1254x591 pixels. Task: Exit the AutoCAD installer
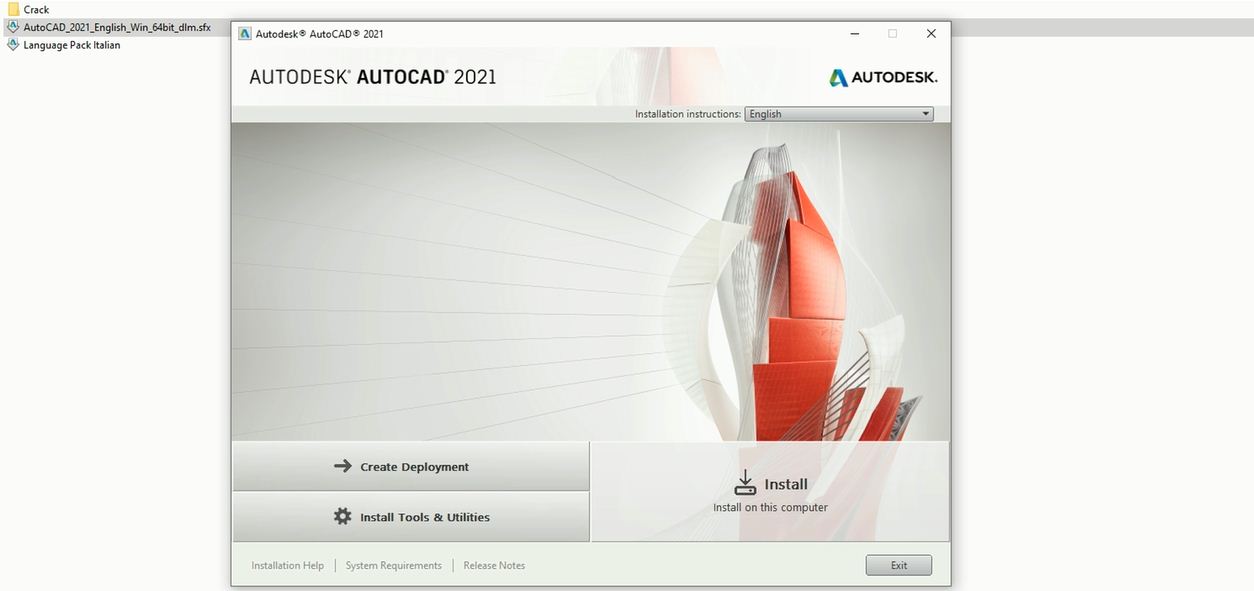(x=899, y=565)
